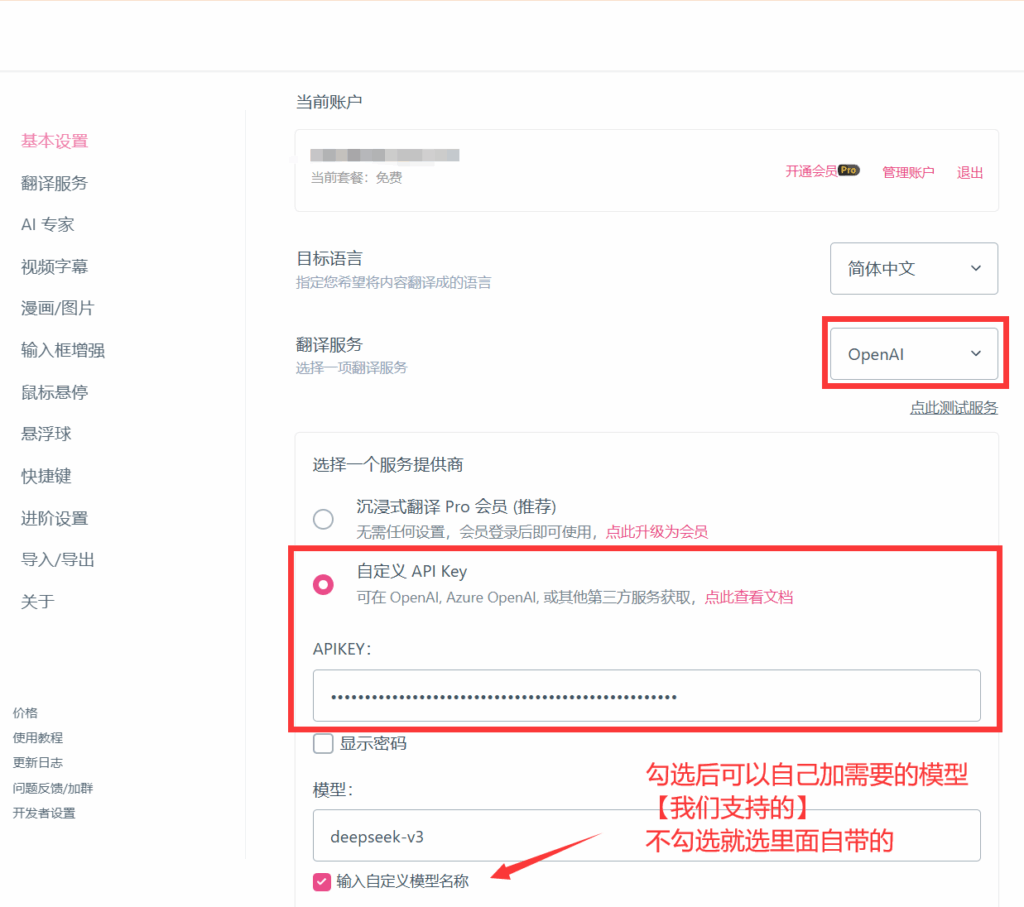Open the AI 专家 section
Viewport: 1024px width, 907px height.
click(48, 225)
